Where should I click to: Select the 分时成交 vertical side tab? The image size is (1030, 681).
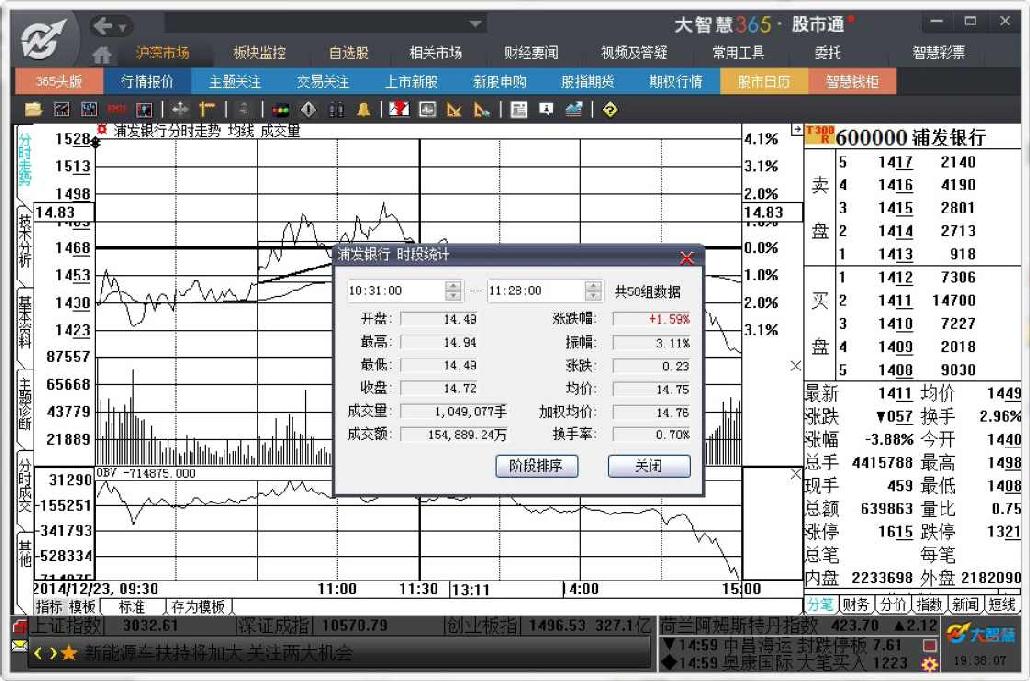coord(24,486)
